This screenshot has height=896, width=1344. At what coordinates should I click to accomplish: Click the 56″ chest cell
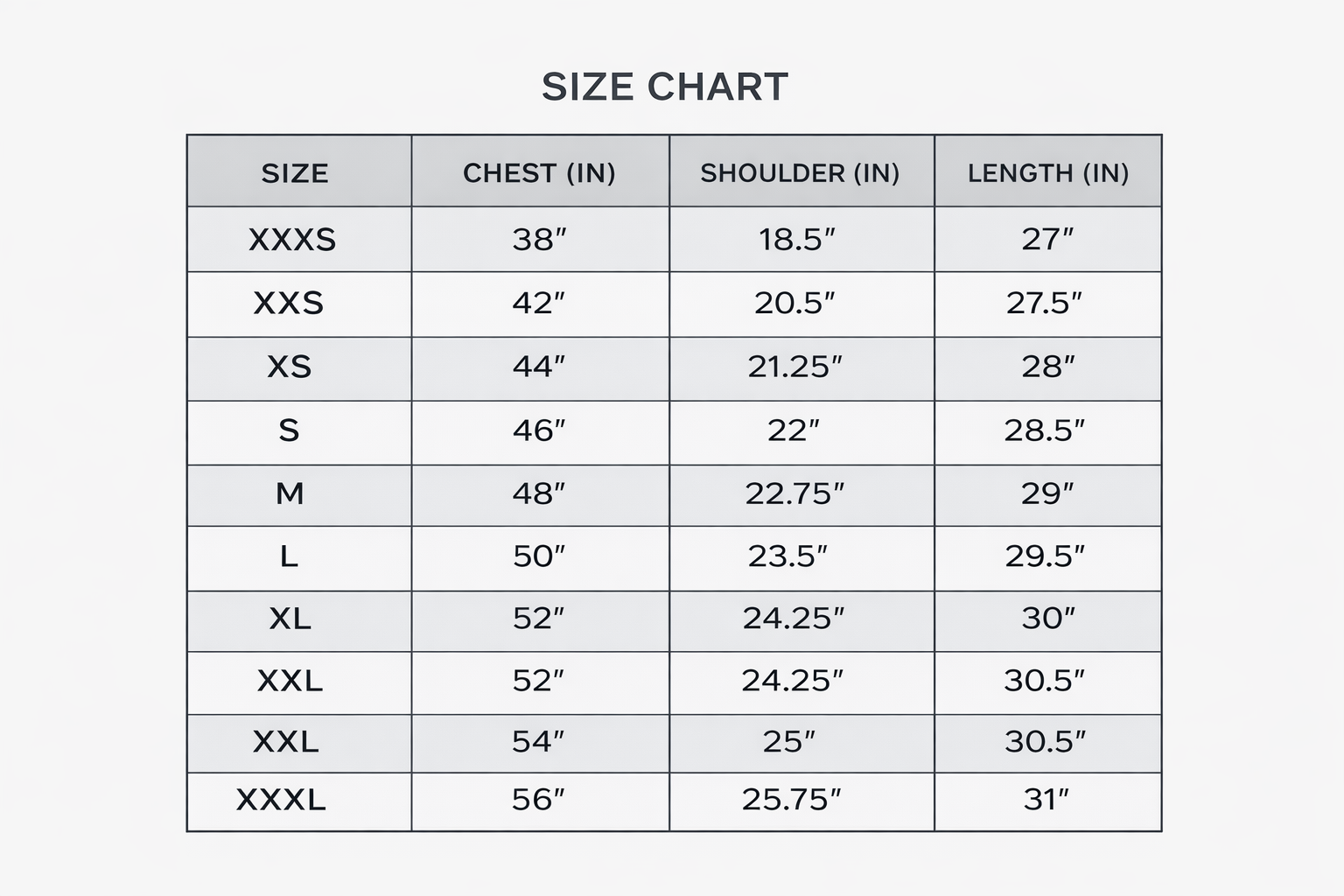pos(538,800)
